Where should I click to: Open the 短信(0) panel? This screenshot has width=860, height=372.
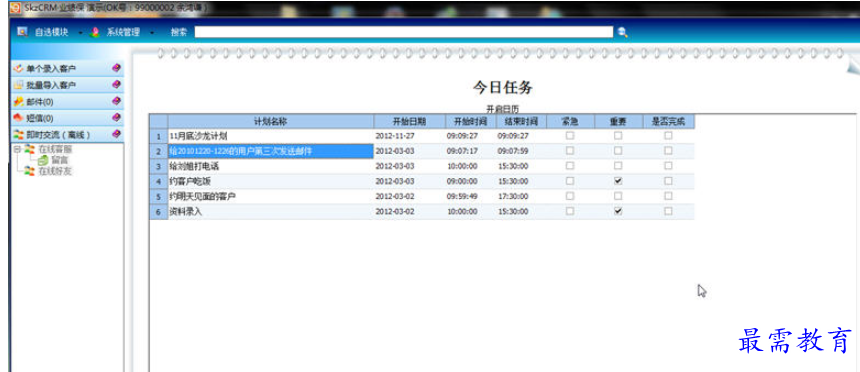coord(67,118)
